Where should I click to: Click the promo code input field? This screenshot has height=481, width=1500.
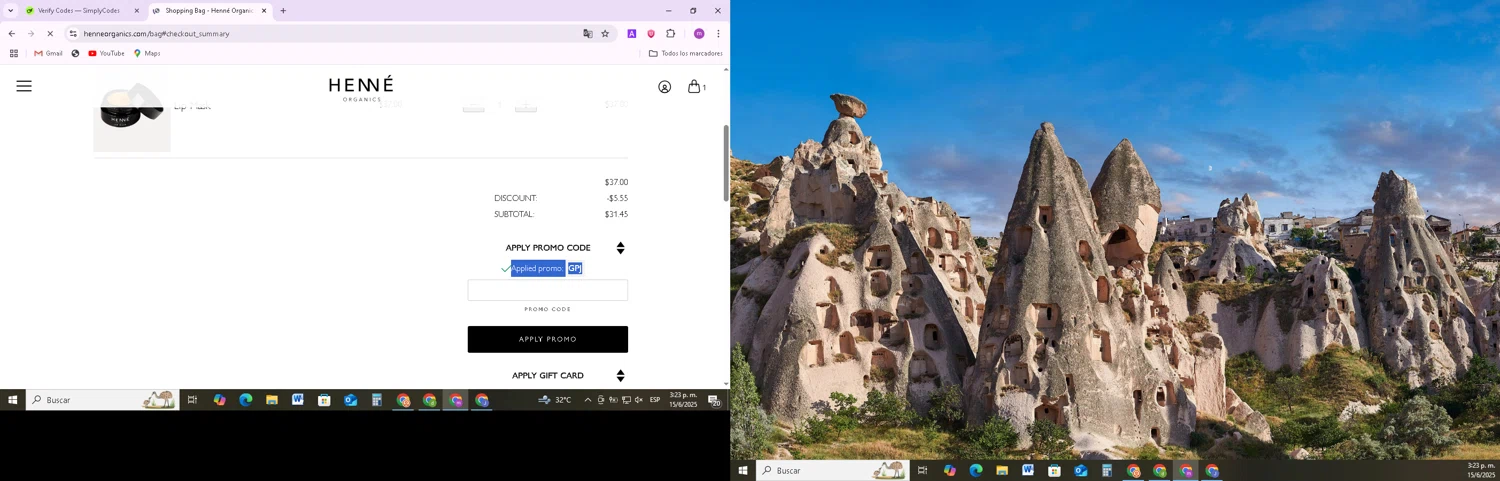click(x=548, y=290)
